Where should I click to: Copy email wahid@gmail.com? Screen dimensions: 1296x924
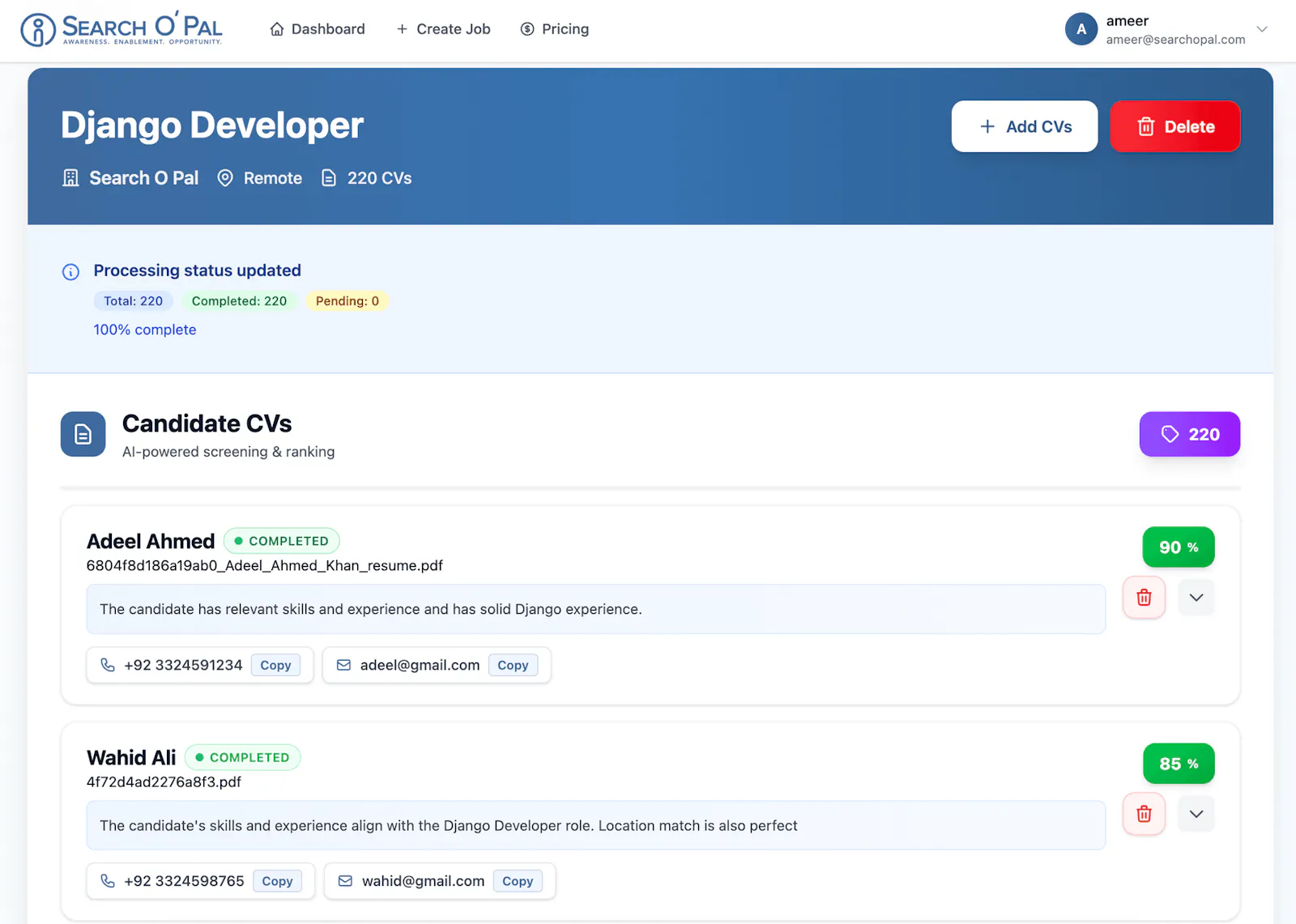518,881
